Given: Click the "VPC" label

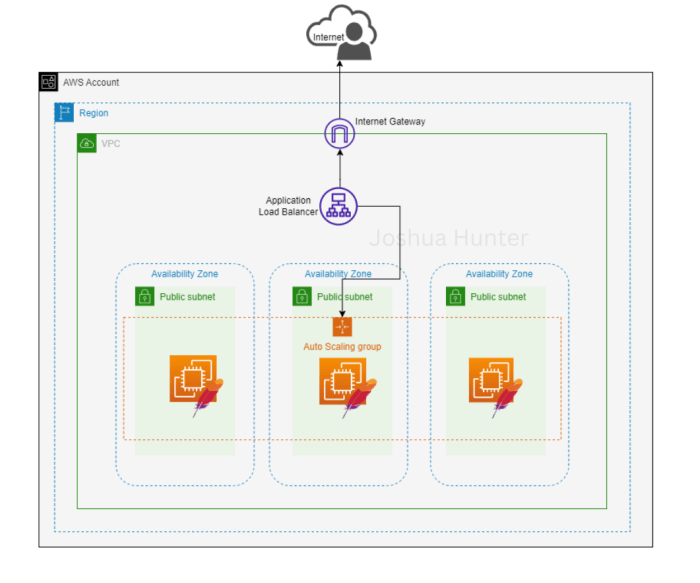Looking at the screenshot, I should click(111, 144).
